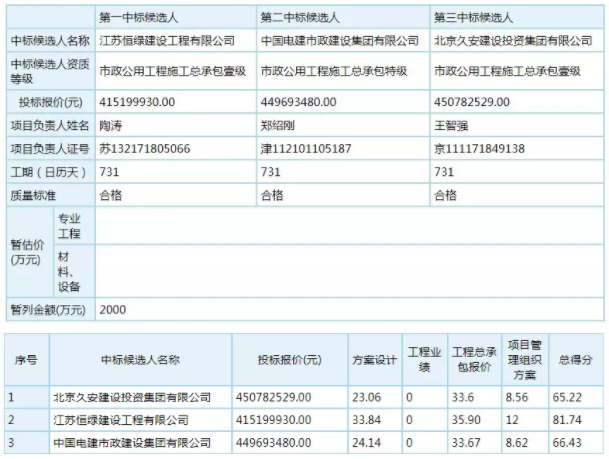Click bid price 415199930.00 in the top table
609x459 pixels.
click(x=137, y=102)
